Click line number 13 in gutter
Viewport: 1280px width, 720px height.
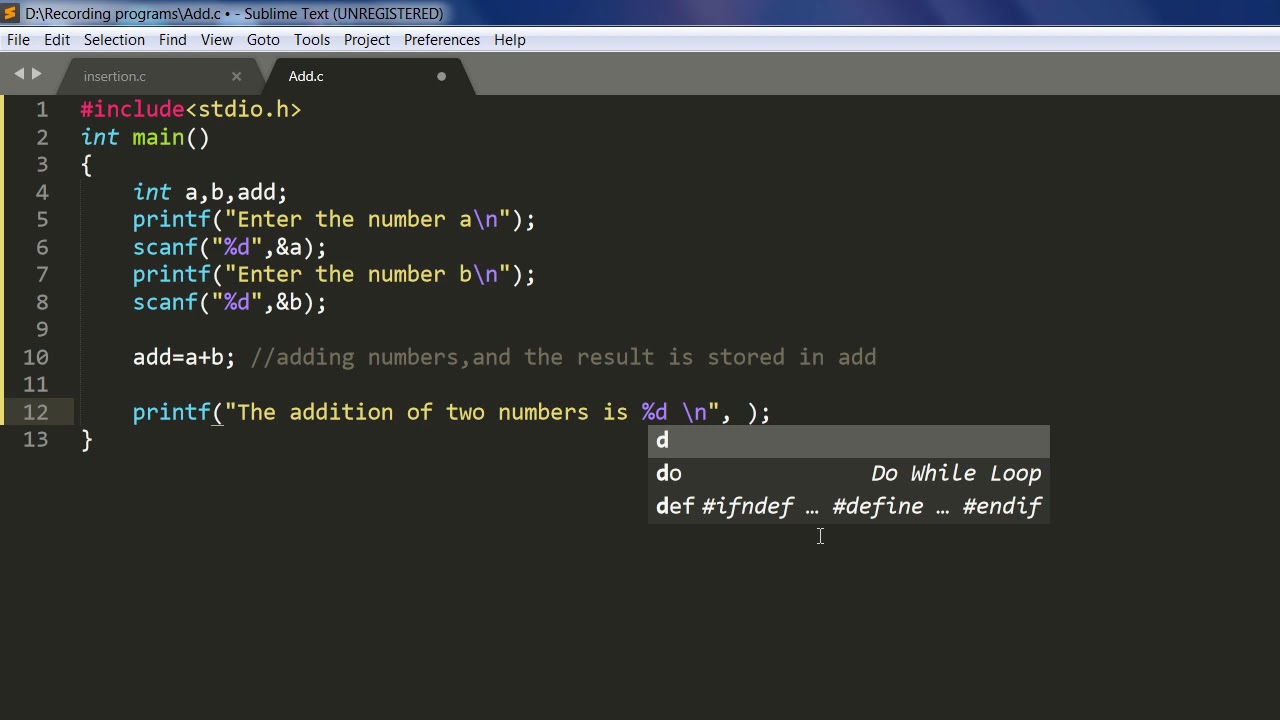pyautogui.click(x=35, y=439)
